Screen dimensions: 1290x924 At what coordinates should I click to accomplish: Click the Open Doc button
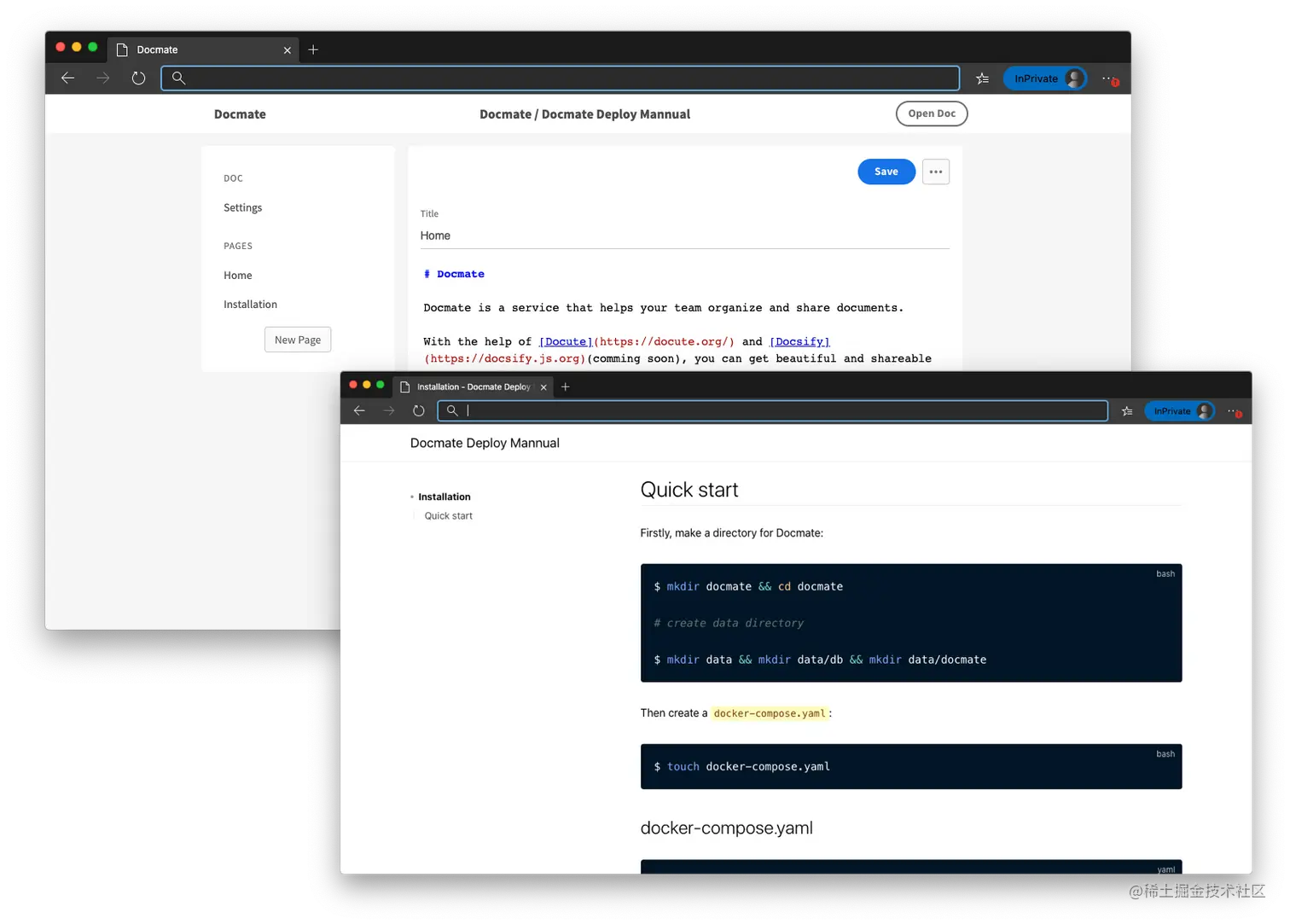click(x=932, y=113)
